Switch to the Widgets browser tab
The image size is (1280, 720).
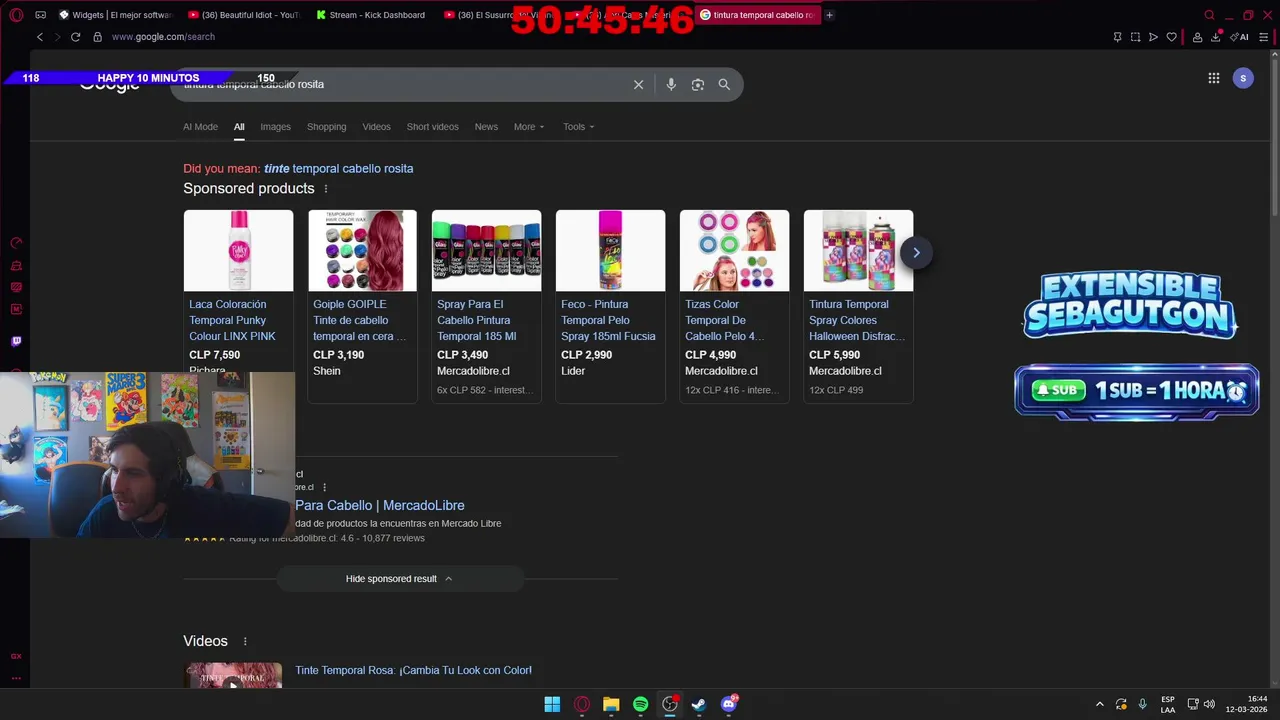[116, 15]
